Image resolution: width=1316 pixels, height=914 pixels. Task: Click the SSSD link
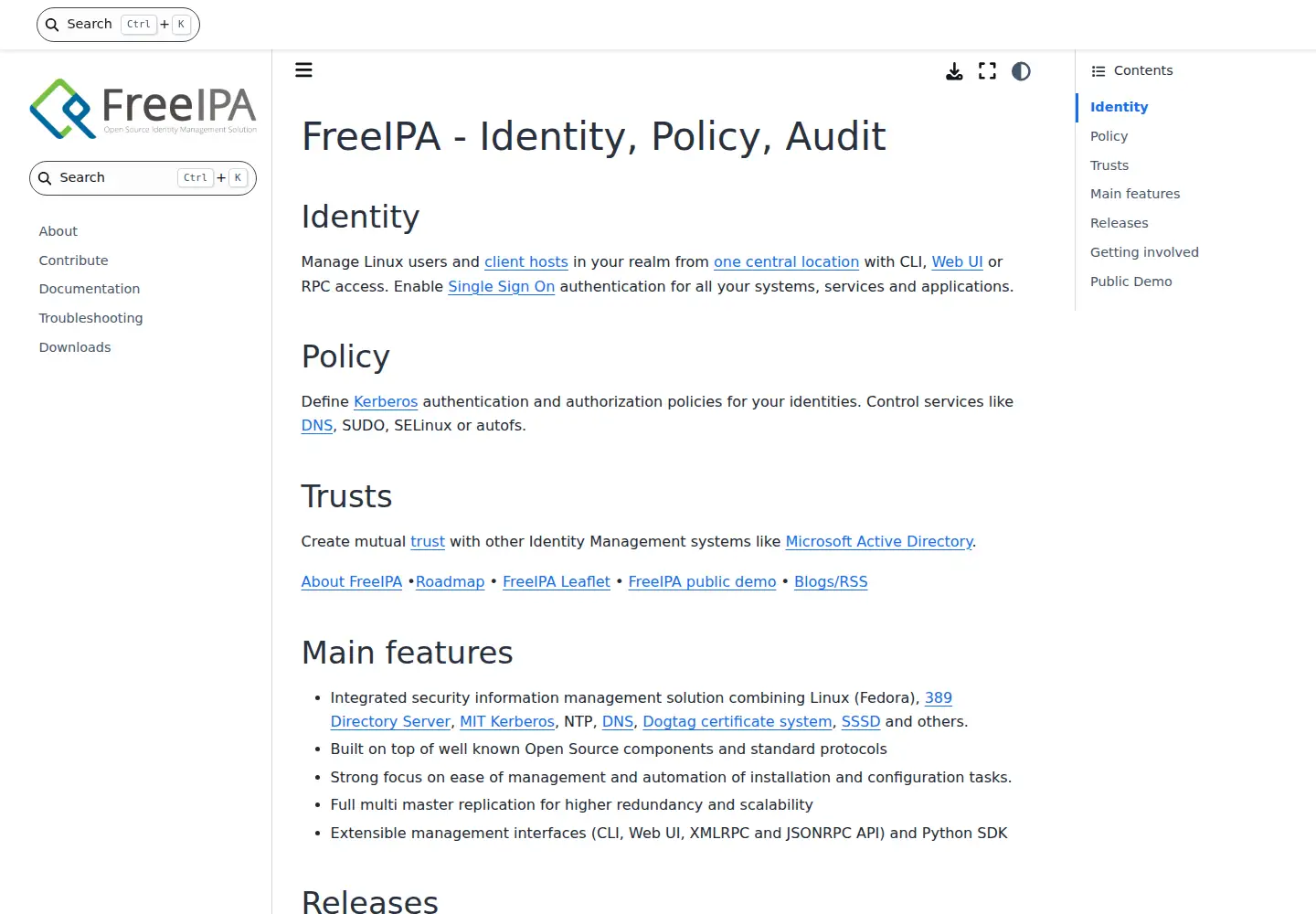[x=861, y=722]
